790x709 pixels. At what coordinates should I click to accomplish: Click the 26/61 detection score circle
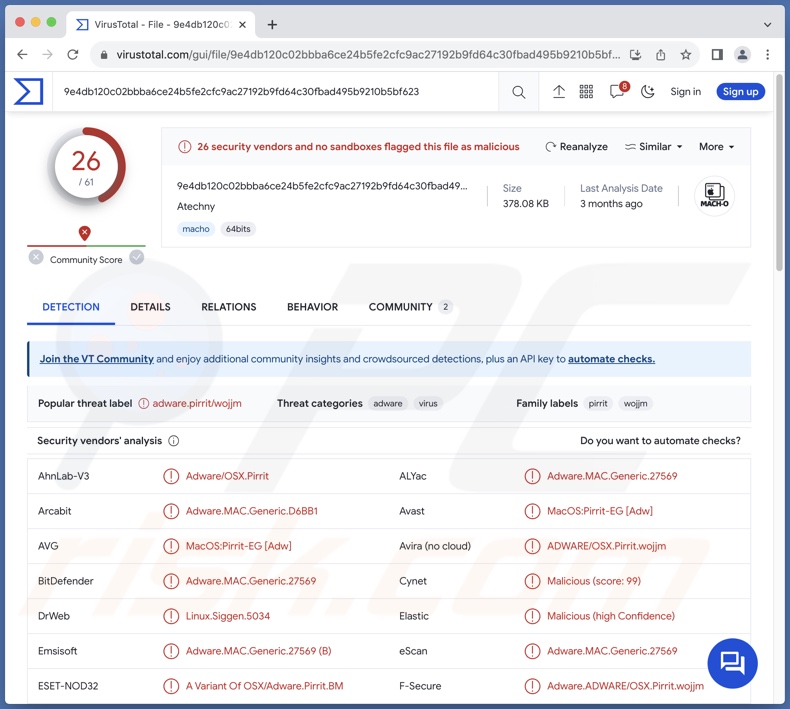(86, 167)
